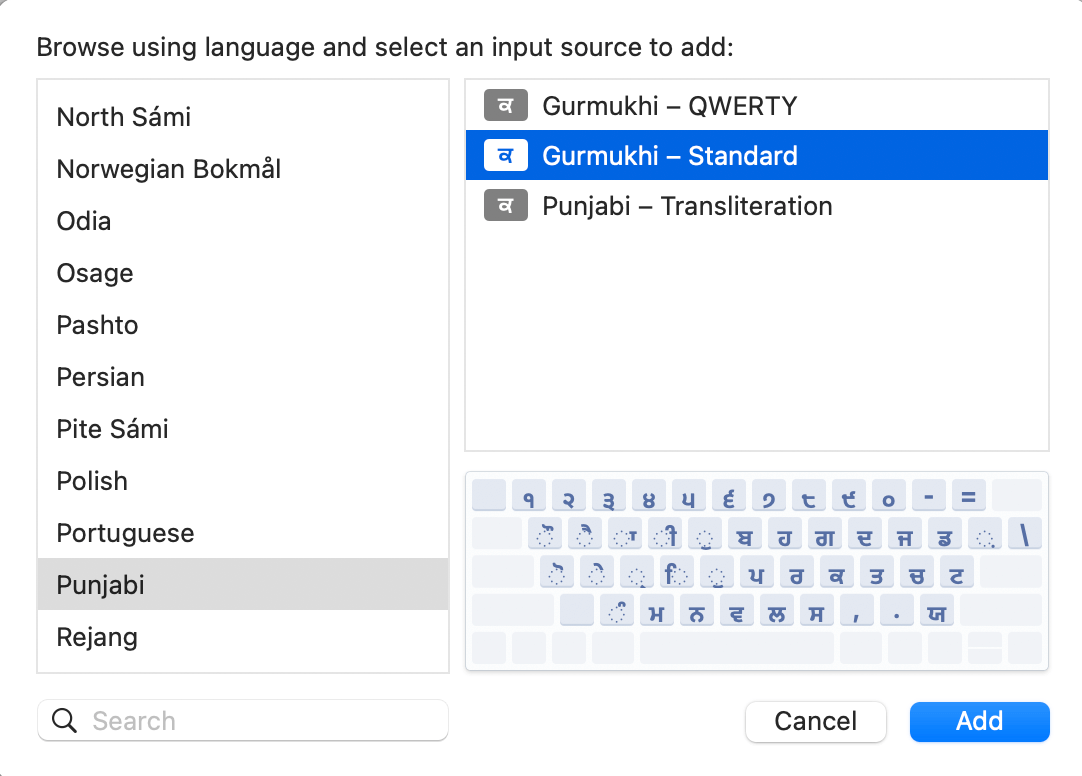
Task: Select Portuguese from the languages
Action: click(x=126, y=533)
